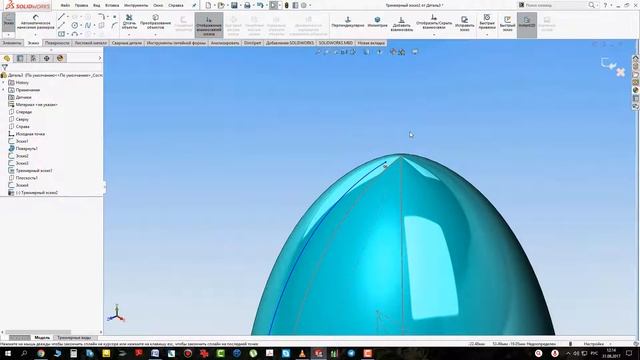Screen dimensions: 640x360
Task: Open Google Chrome from the taskbar
Action: (41, 353)
